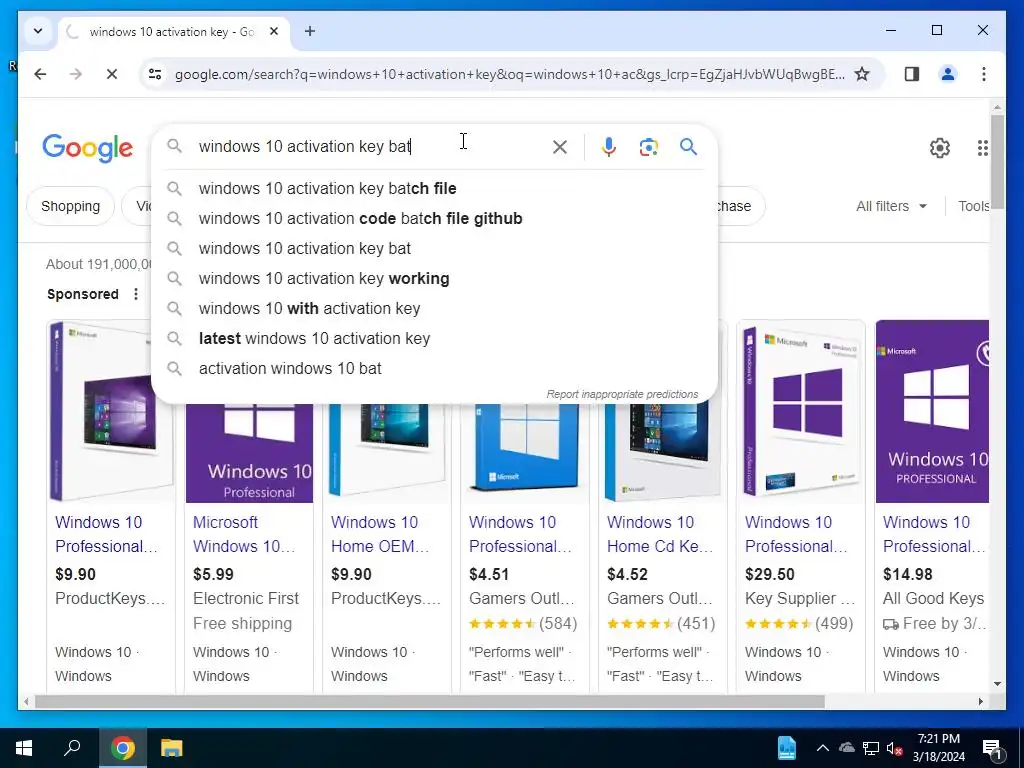Screen dimensions: 1024x768
Task: Click the muted volume tray icon
Action: 894,748
